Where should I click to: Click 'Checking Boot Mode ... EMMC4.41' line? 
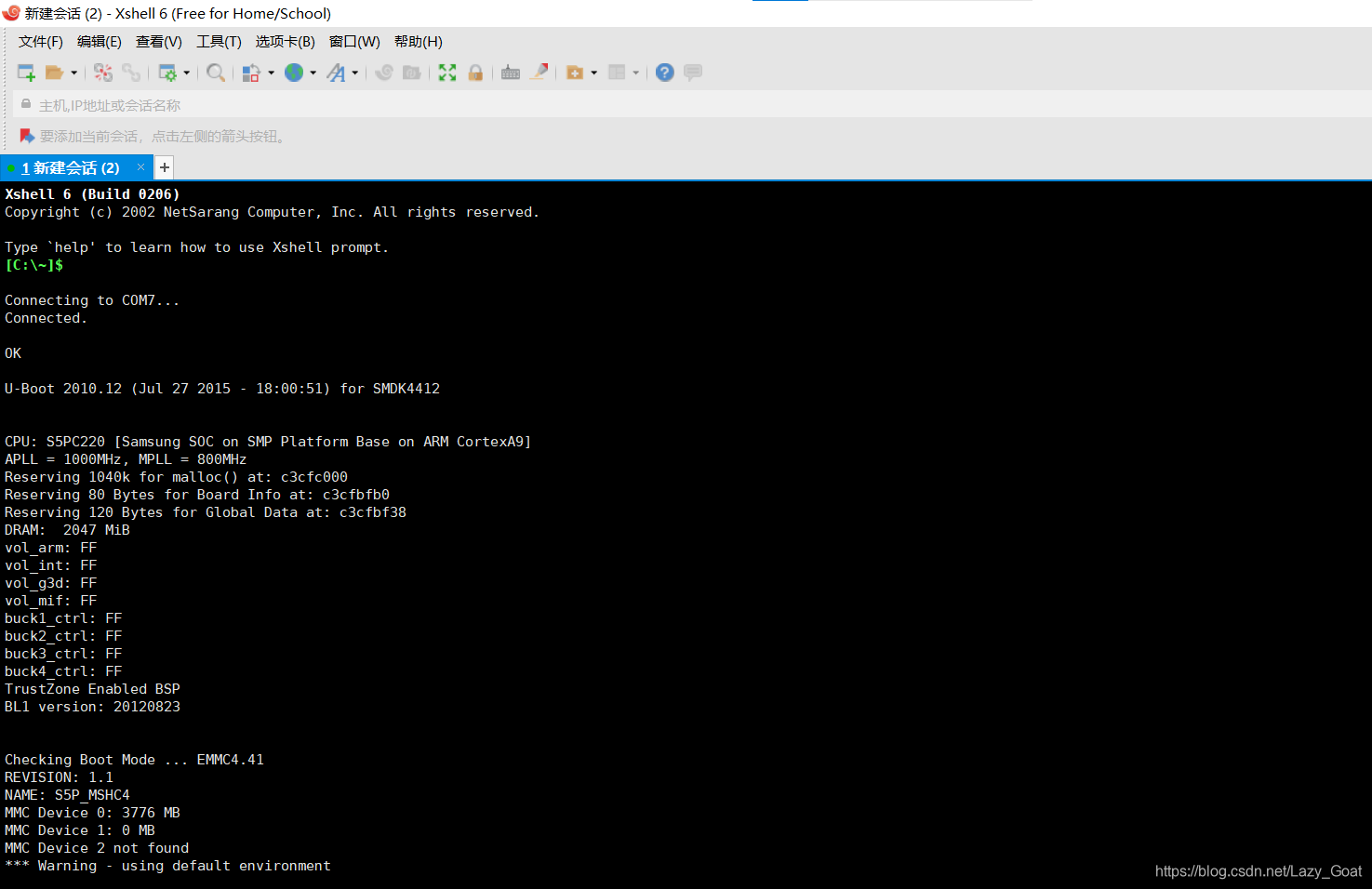click(134, 760)
